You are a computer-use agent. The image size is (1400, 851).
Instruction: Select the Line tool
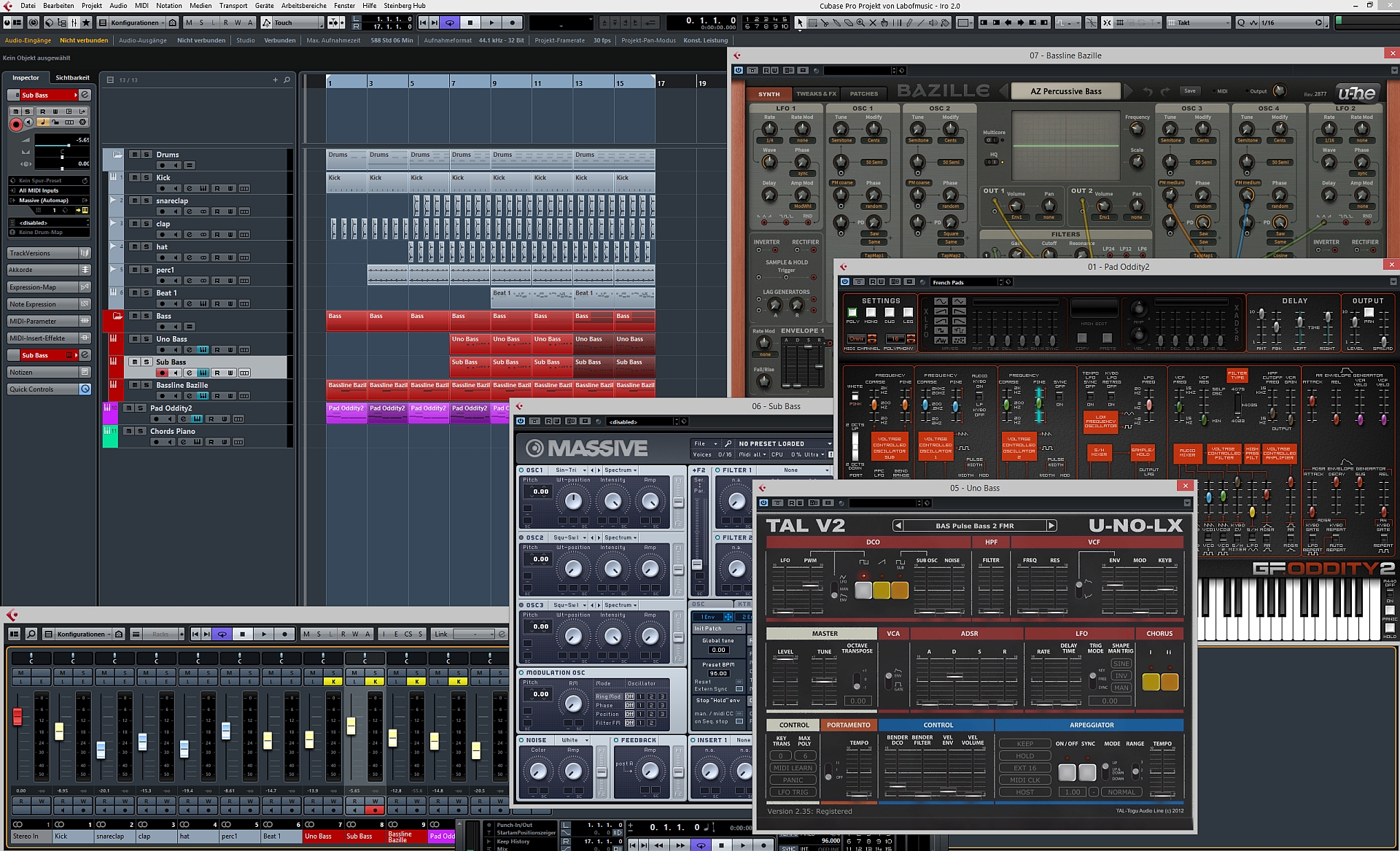tap(921, 23)
